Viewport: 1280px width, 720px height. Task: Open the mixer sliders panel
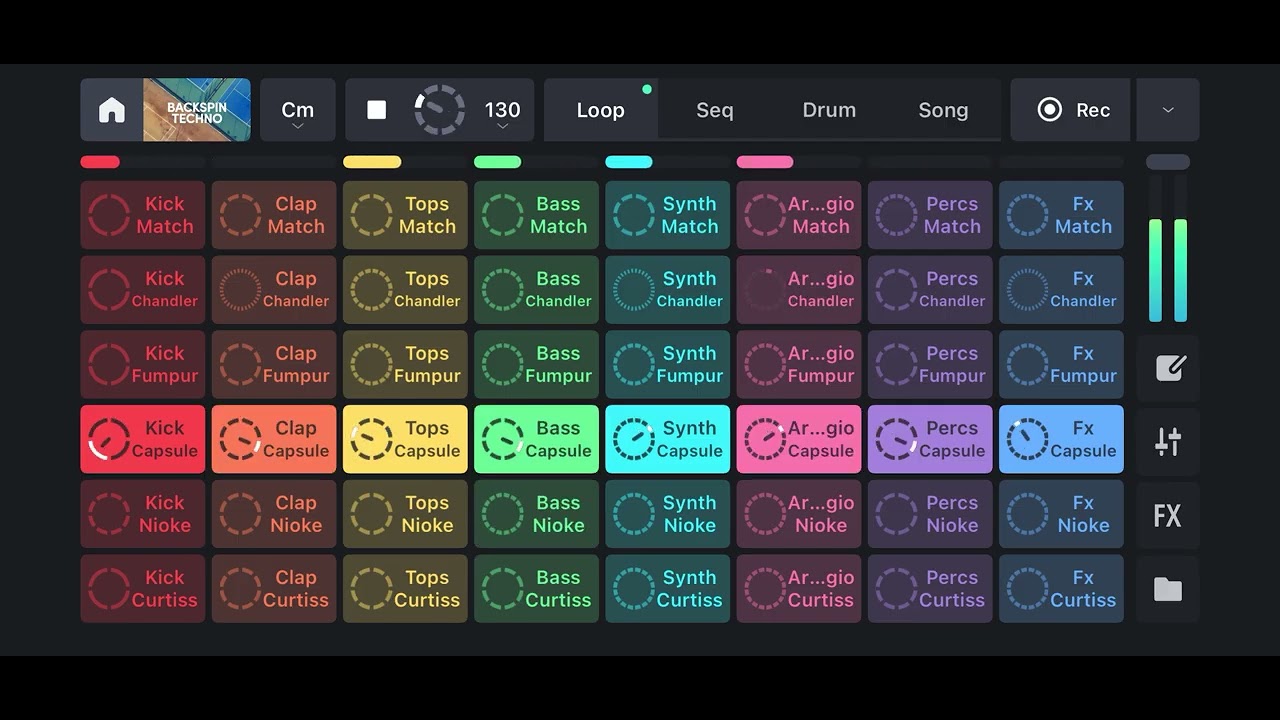click(1168, 441)
